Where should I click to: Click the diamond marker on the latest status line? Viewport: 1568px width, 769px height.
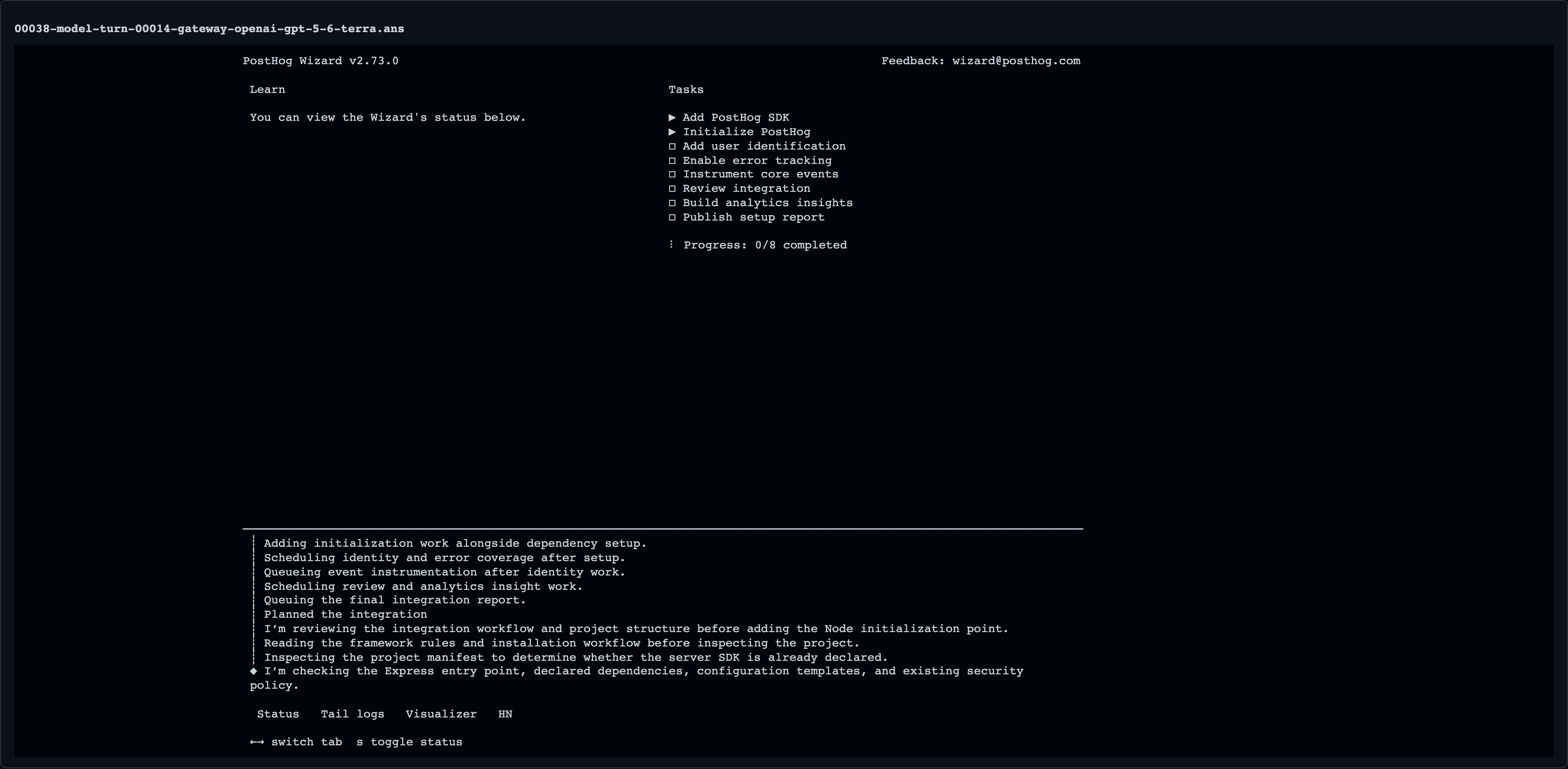click(x=253, y=671)
